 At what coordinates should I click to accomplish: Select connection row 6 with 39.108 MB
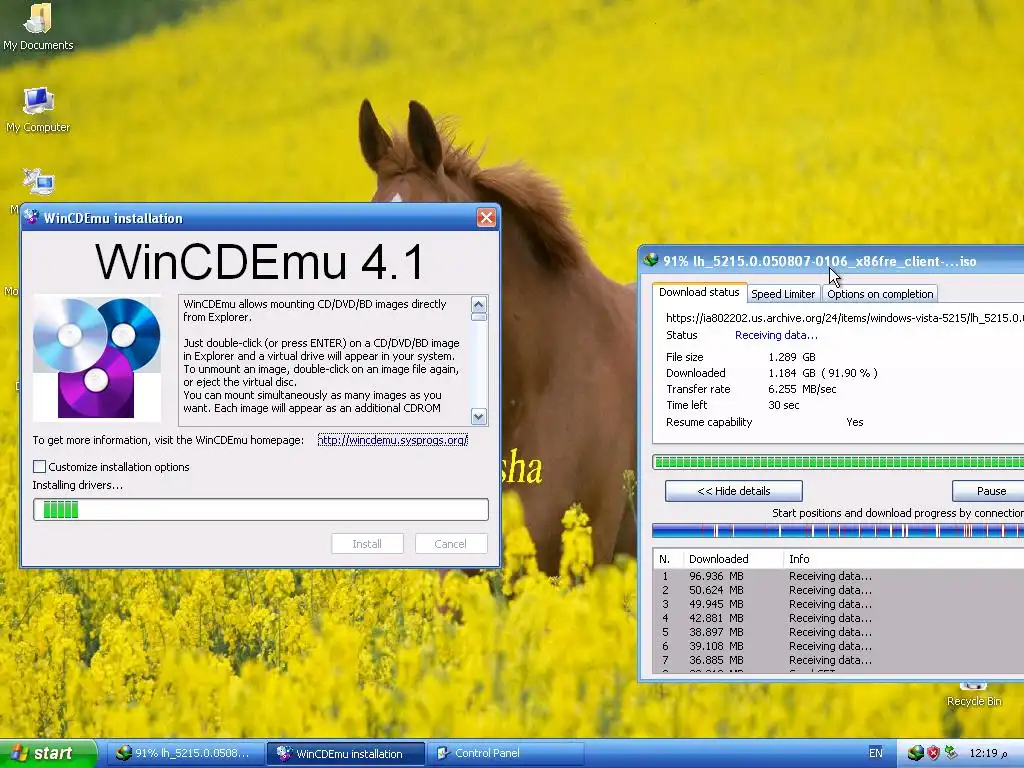point(839,646)
